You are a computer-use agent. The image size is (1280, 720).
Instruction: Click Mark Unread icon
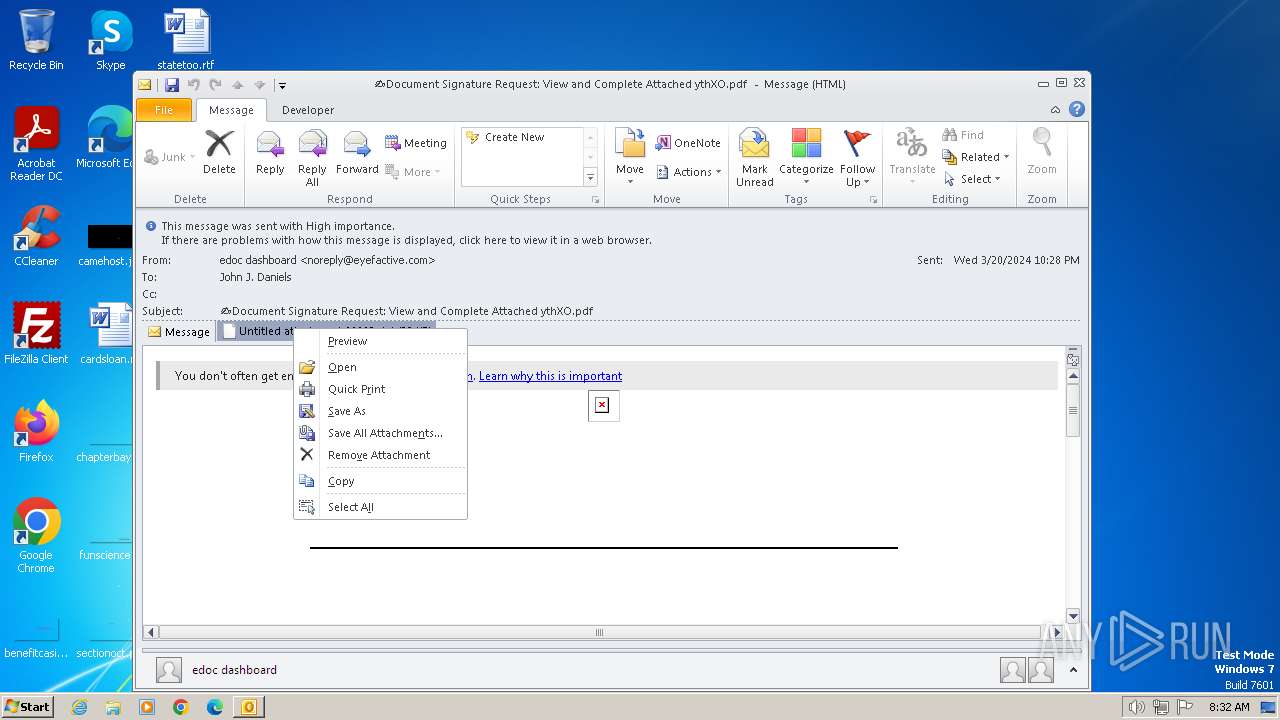[x=755, y=158]
